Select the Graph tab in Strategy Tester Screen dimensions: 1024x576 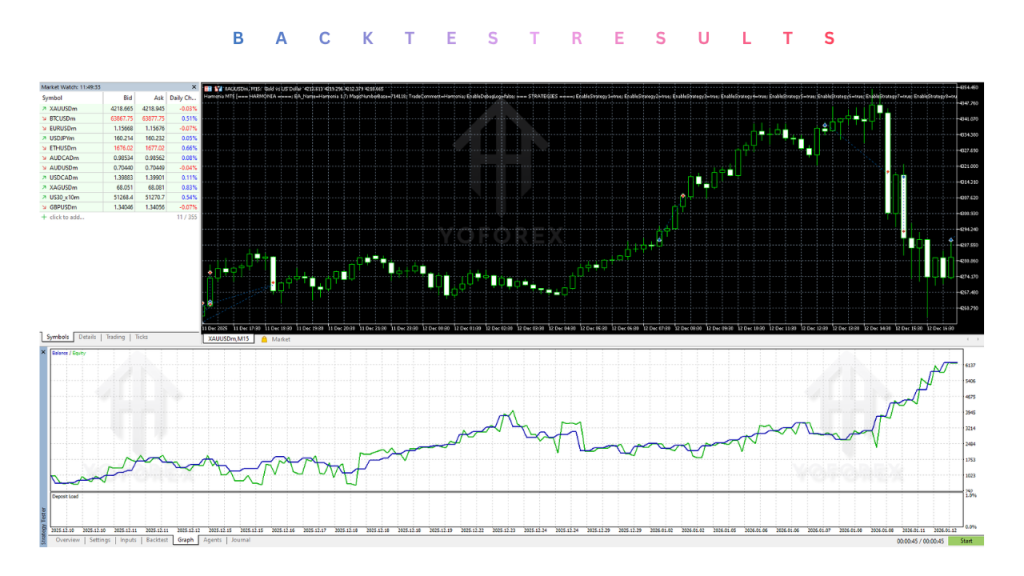point(185,541)
